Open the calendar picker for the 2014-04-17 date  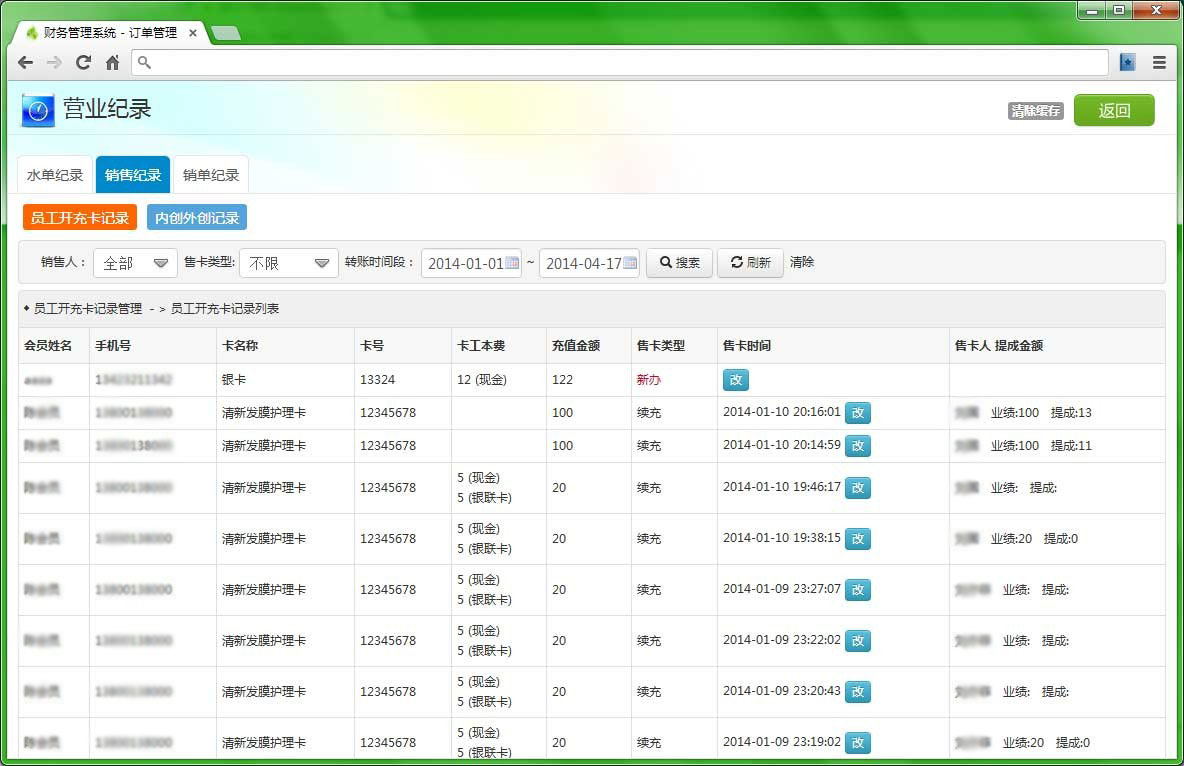(x=630, y=263)
